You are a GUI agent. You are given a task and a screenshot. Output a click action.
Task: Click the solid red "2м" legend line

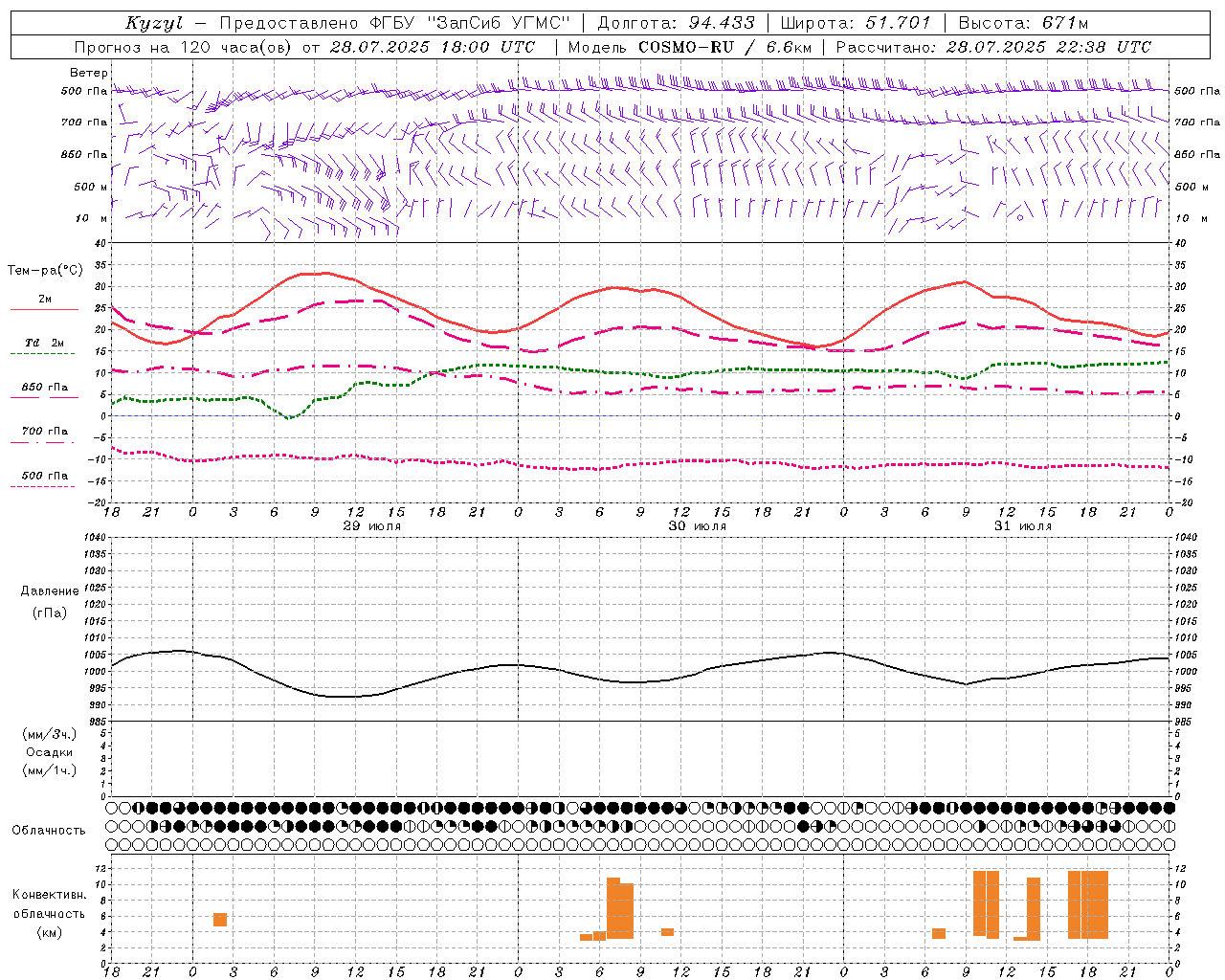point(44,309)
